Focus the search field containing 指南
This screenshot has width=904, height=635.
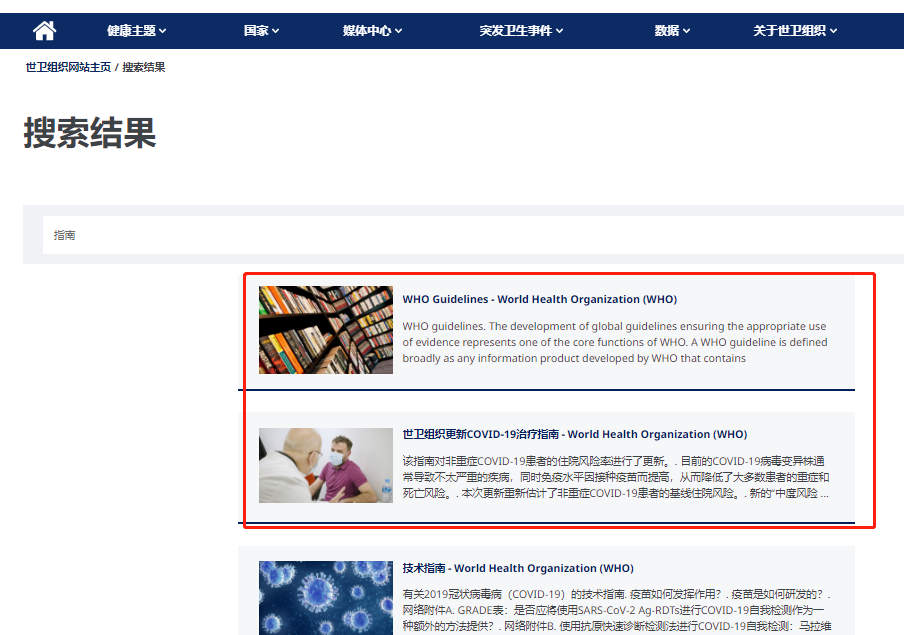click(473, 235)
